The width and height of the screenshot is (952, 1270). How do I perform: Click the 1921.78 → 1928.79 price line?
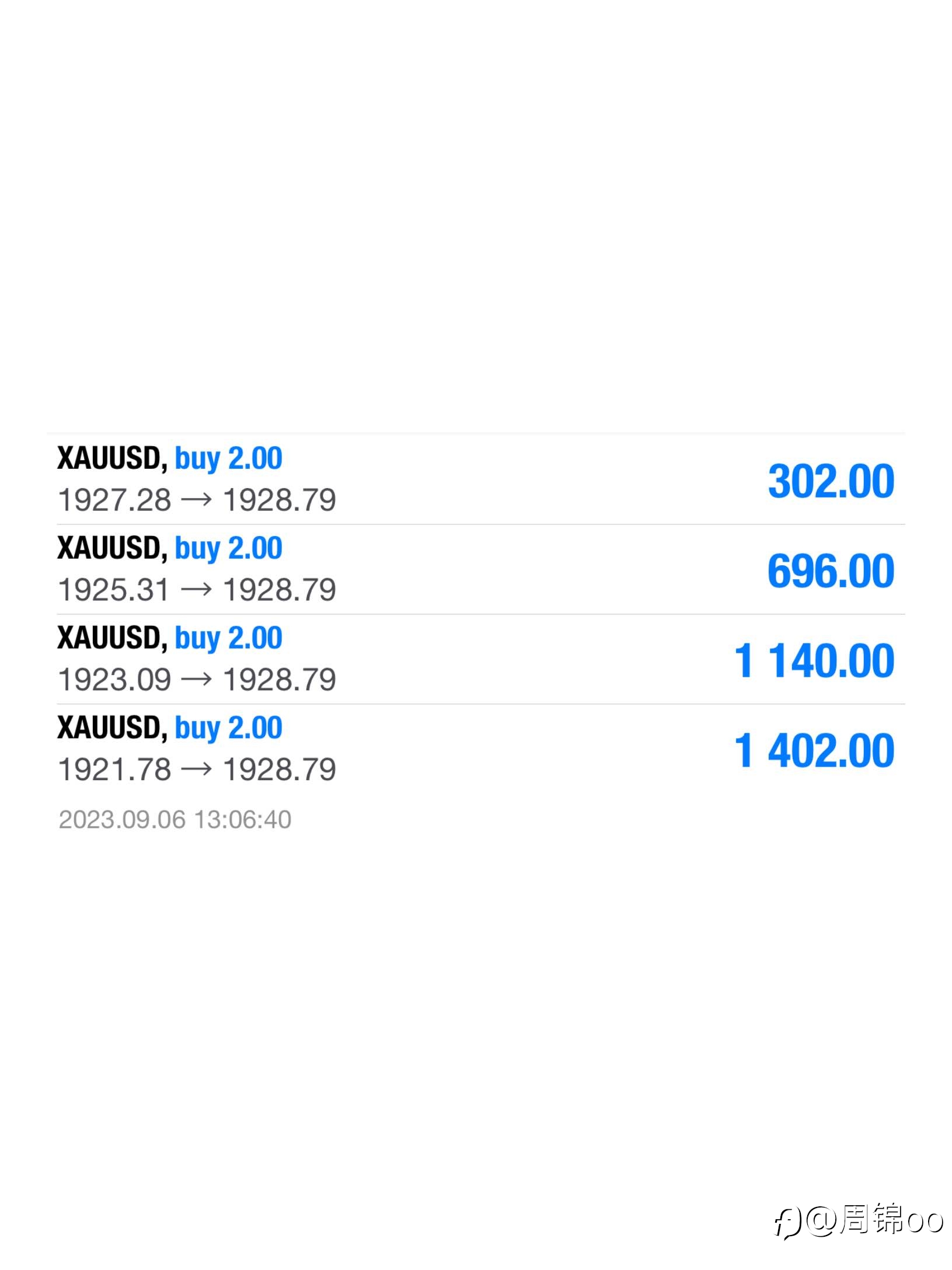[197, 770]
